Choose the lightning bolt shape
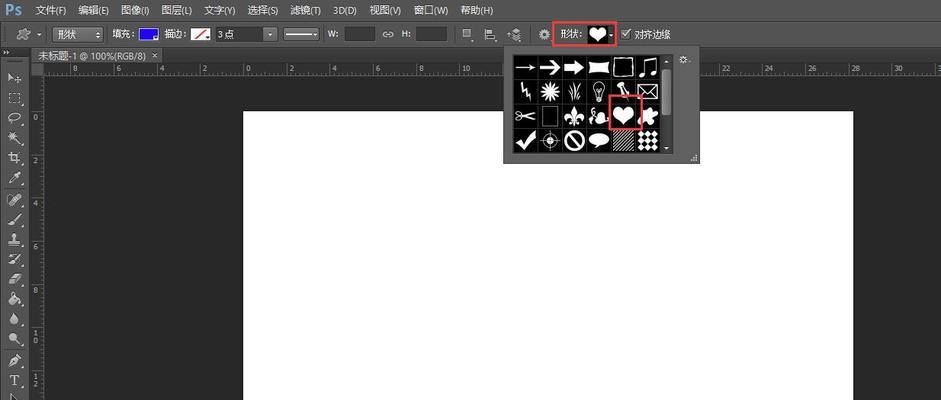Screen dimensions: 941x400 pos(525,92)
